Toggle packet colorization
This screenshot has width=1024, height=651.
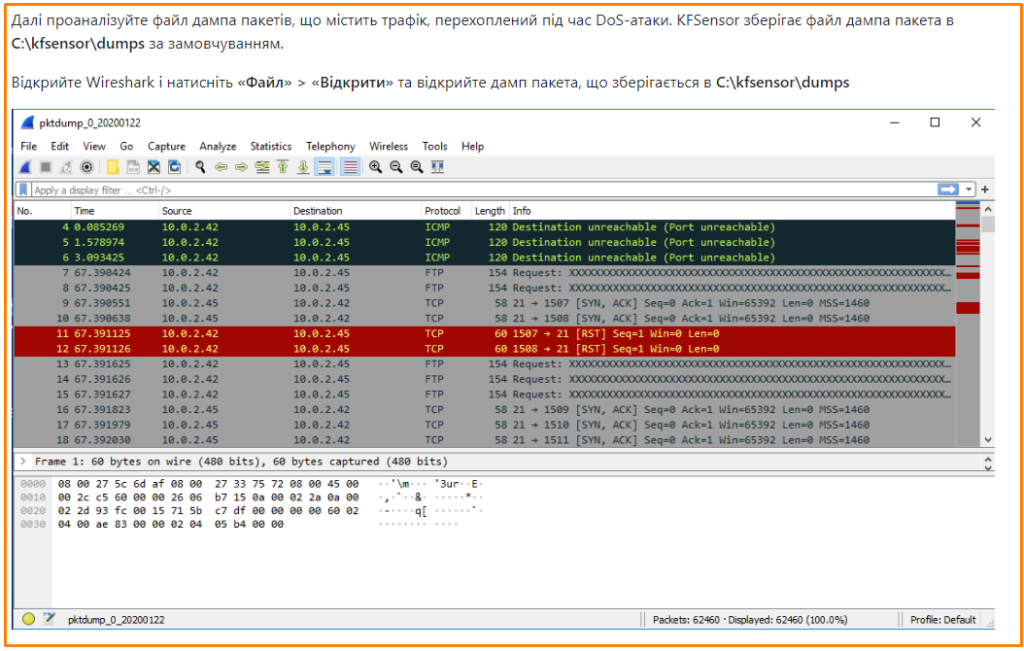(x=351, y=167)
